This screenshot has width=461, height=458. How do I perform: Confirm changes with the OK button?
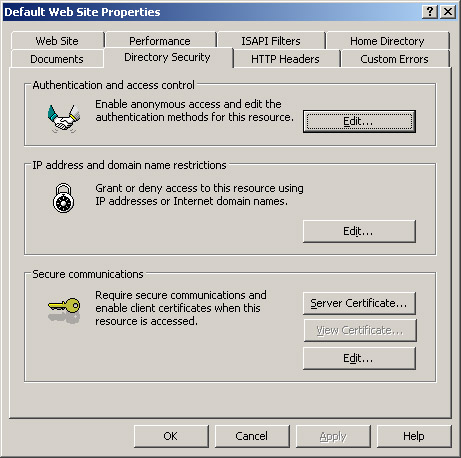171,436
